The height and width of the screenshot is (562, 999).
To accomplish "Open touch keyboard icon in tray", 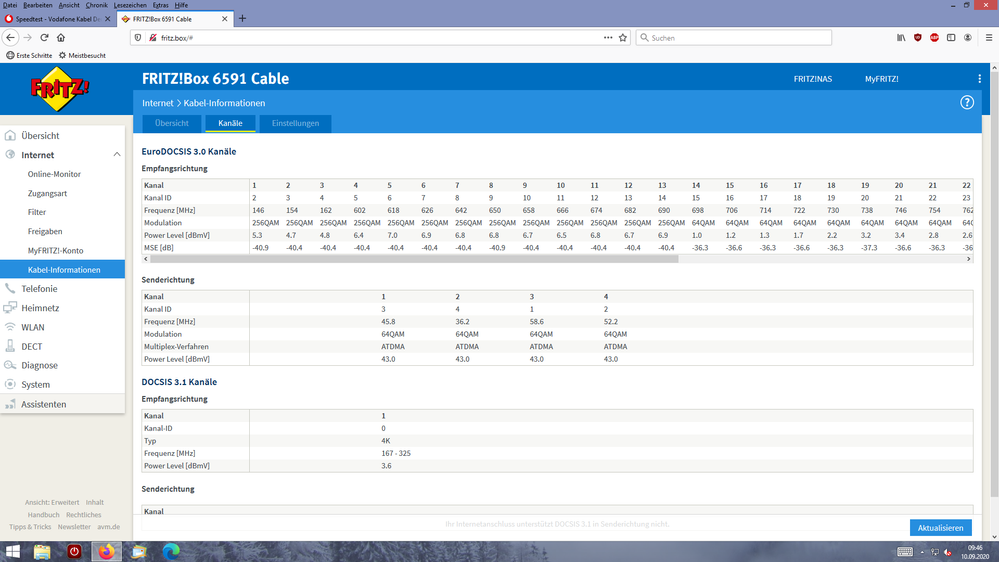I will coord(905,552).
